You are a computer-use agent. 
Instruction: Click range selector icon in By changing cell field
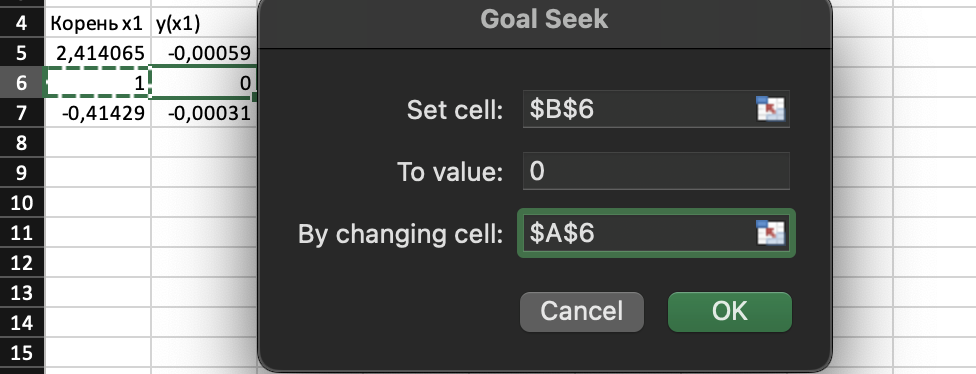[771, 233]
